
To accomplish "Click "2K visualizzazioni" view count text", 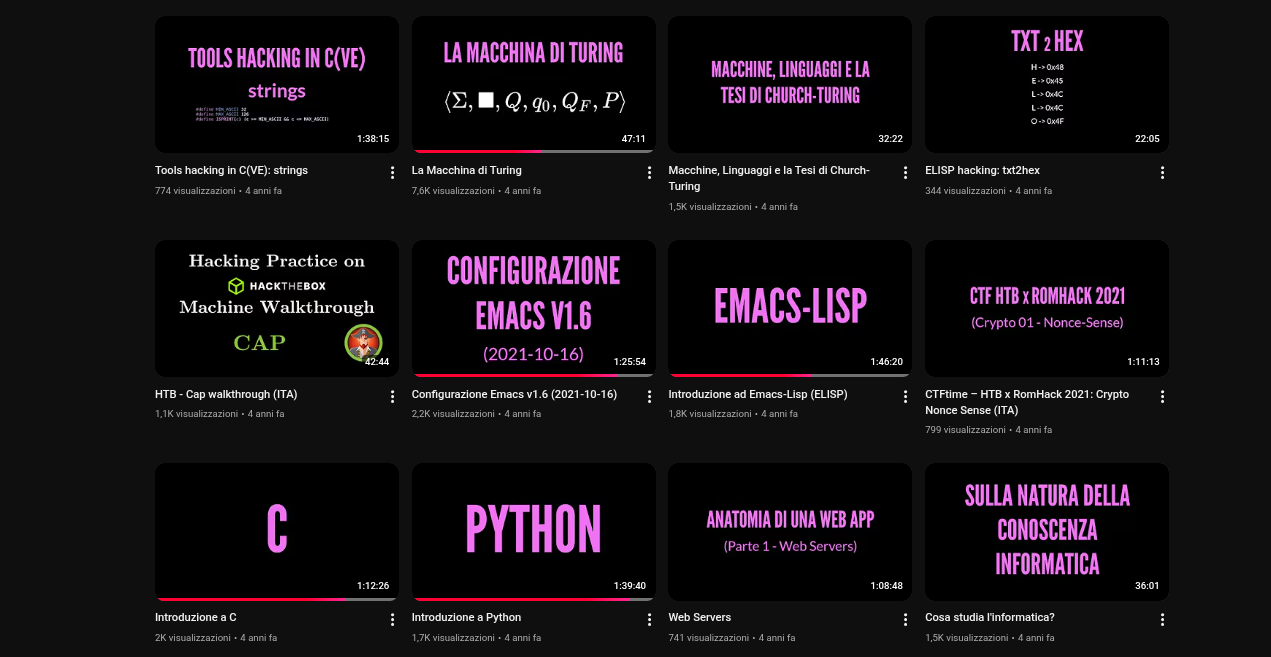I will [193, 637].
